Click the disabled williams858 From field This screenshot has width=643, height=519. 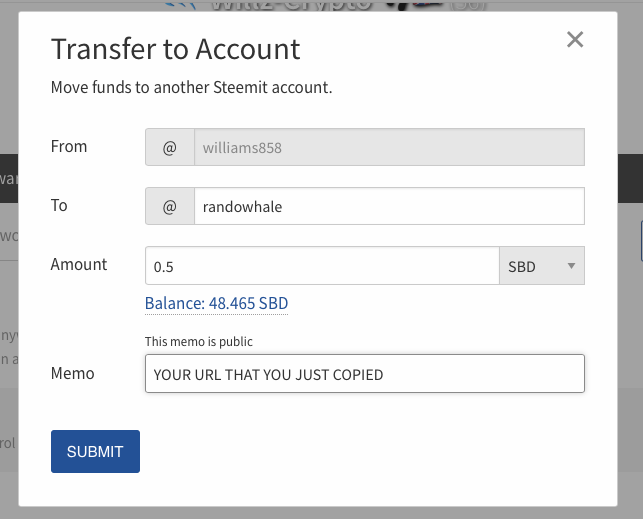tap(388, 147)
